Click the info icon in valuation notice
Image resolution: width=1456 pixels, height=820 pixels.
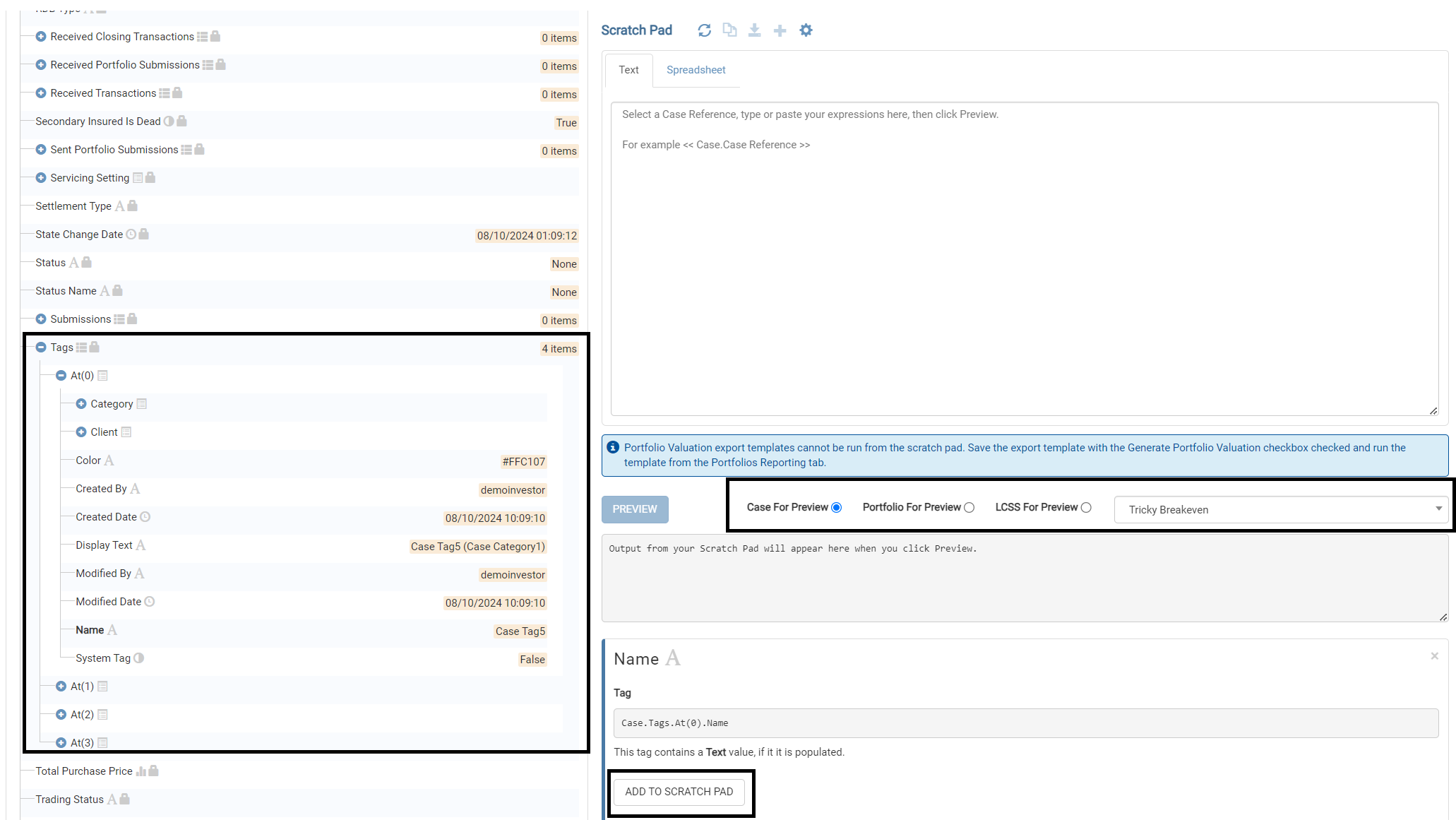pyautogui.click(x=613, y=448)
